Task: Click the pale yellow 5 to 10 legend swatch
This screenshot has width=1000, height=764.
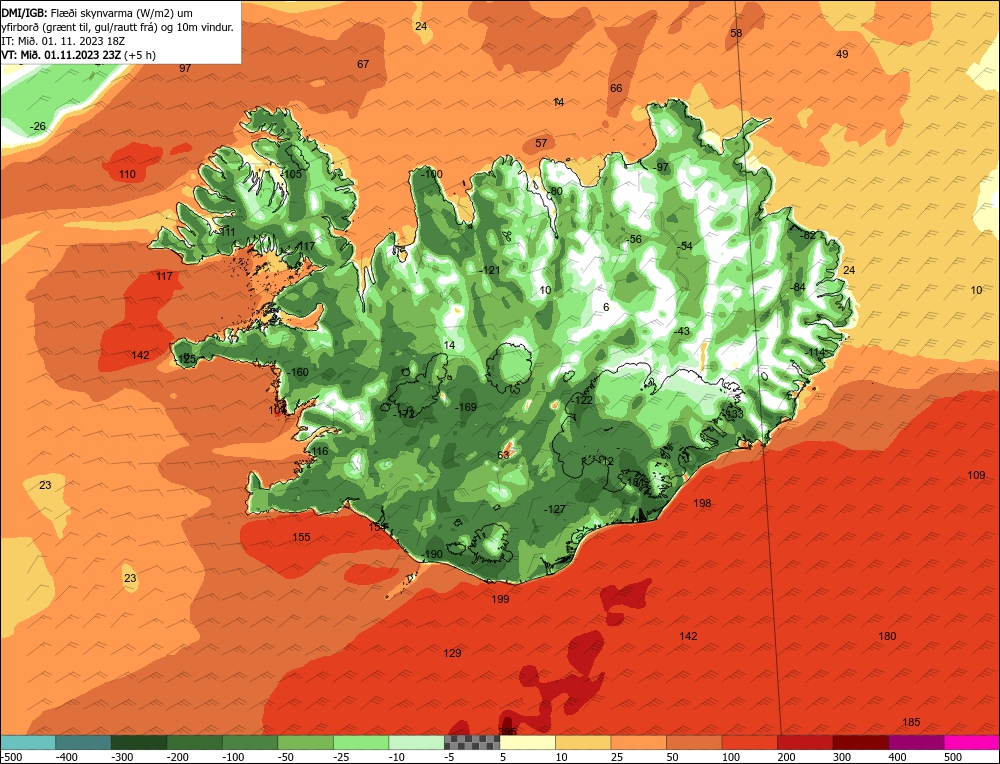Action: (527, 742)
